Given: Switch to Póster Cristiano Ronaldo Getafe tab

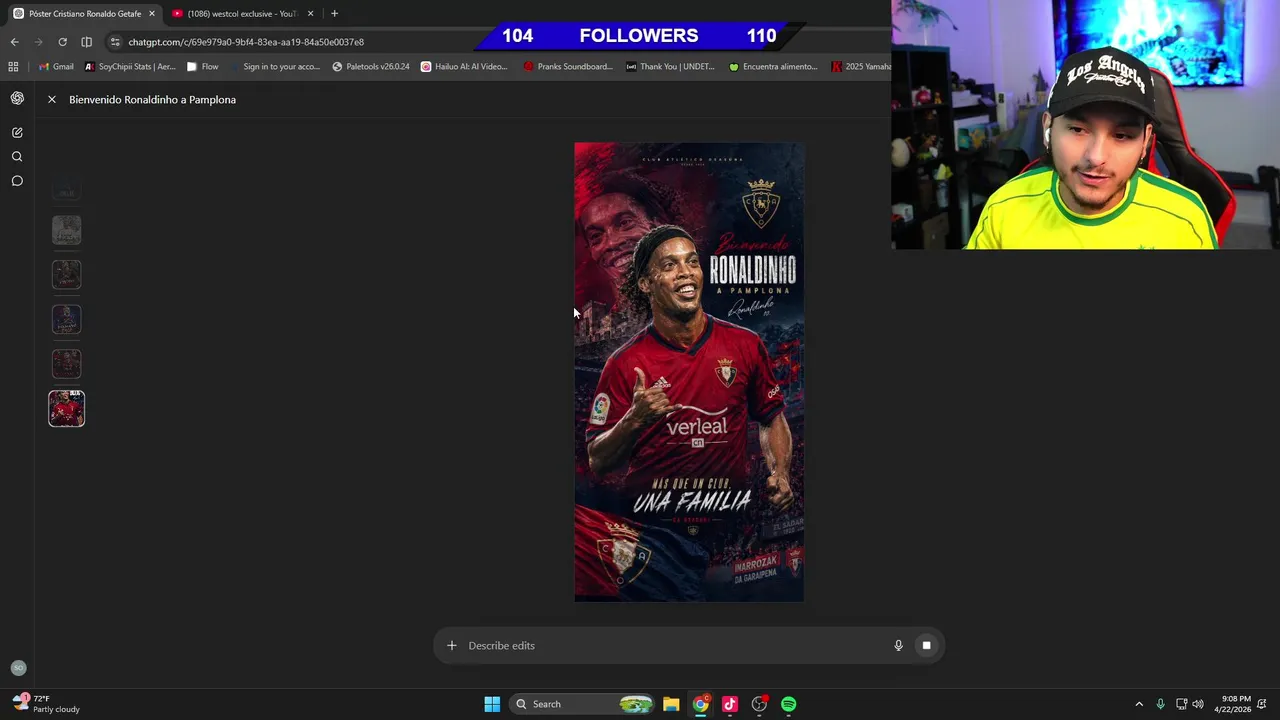Looking at the screenshot, I should coord(84,14).
